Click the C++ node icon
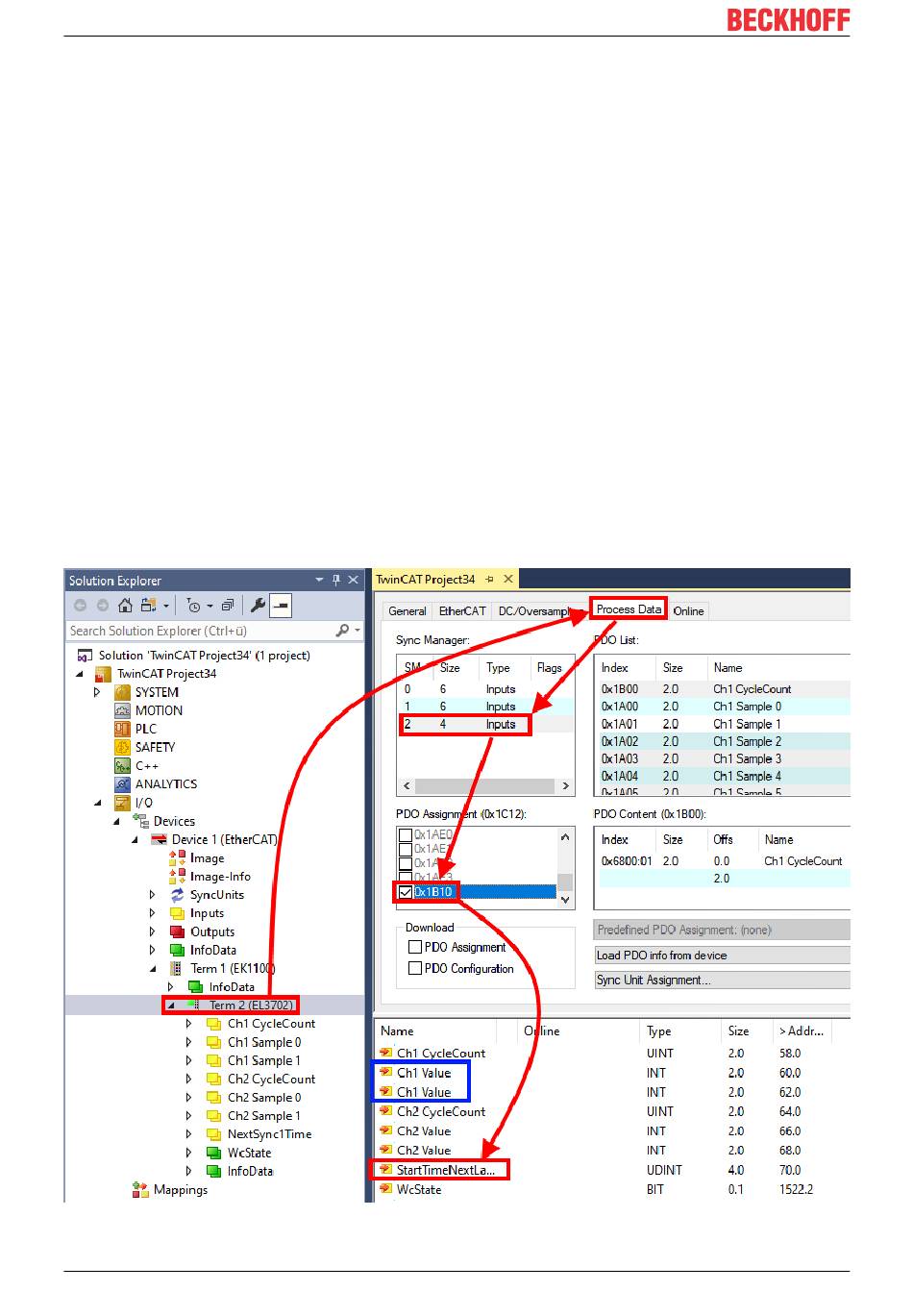 pos(122,765)
